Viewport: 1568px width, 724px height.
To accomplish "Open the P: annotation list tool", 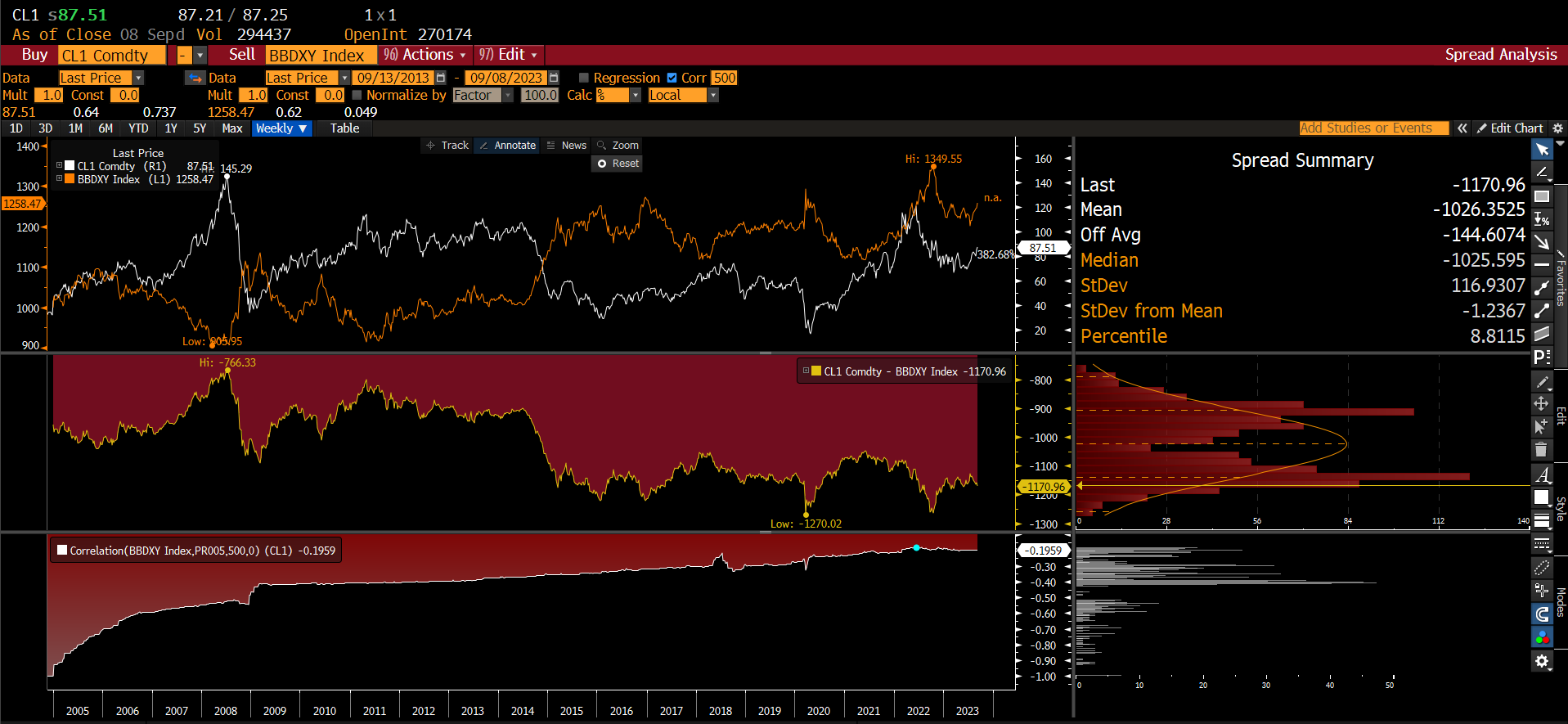I will click(1542, 357).
